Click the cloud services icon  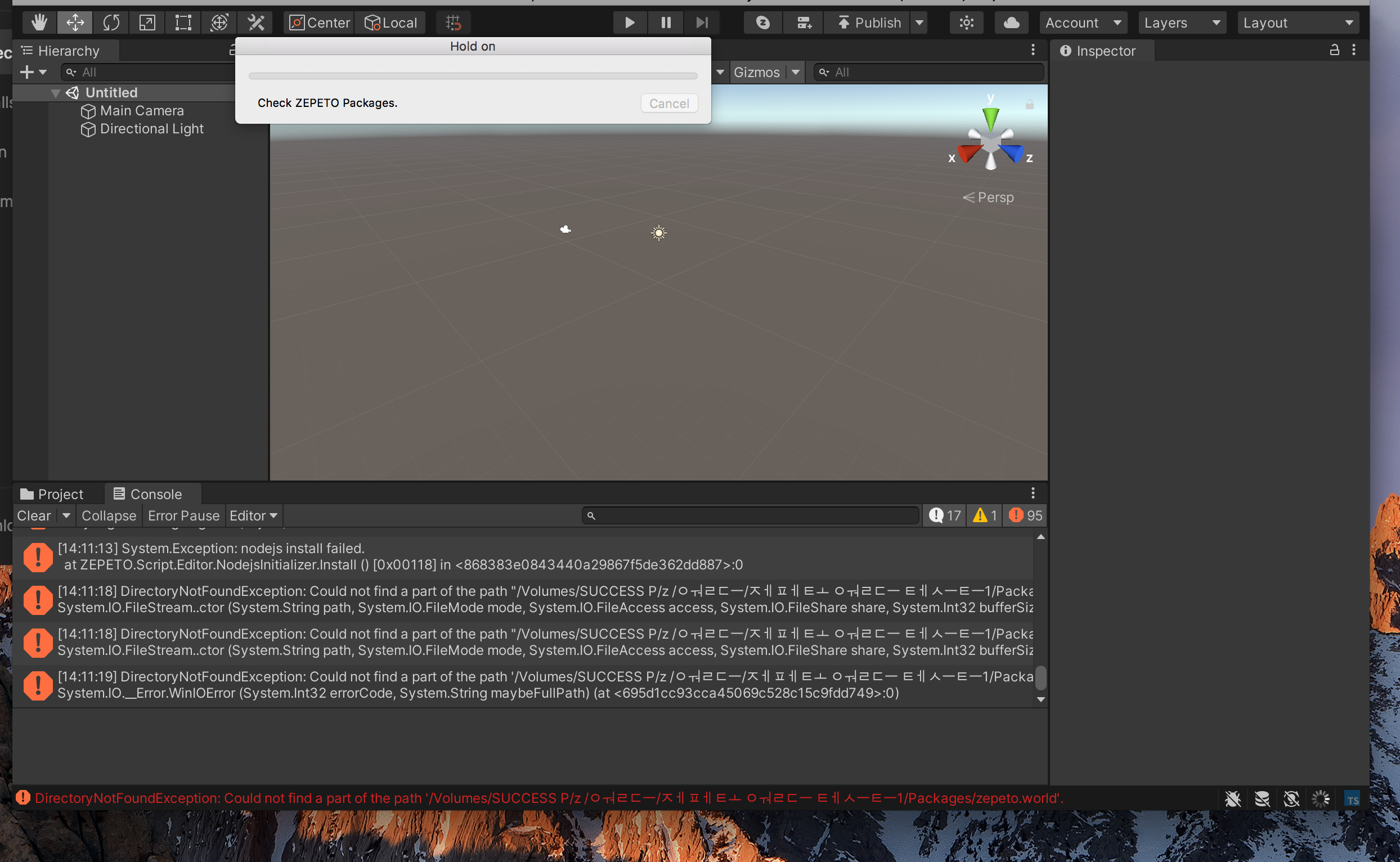pyautogui.click(x=1011, y=23)
